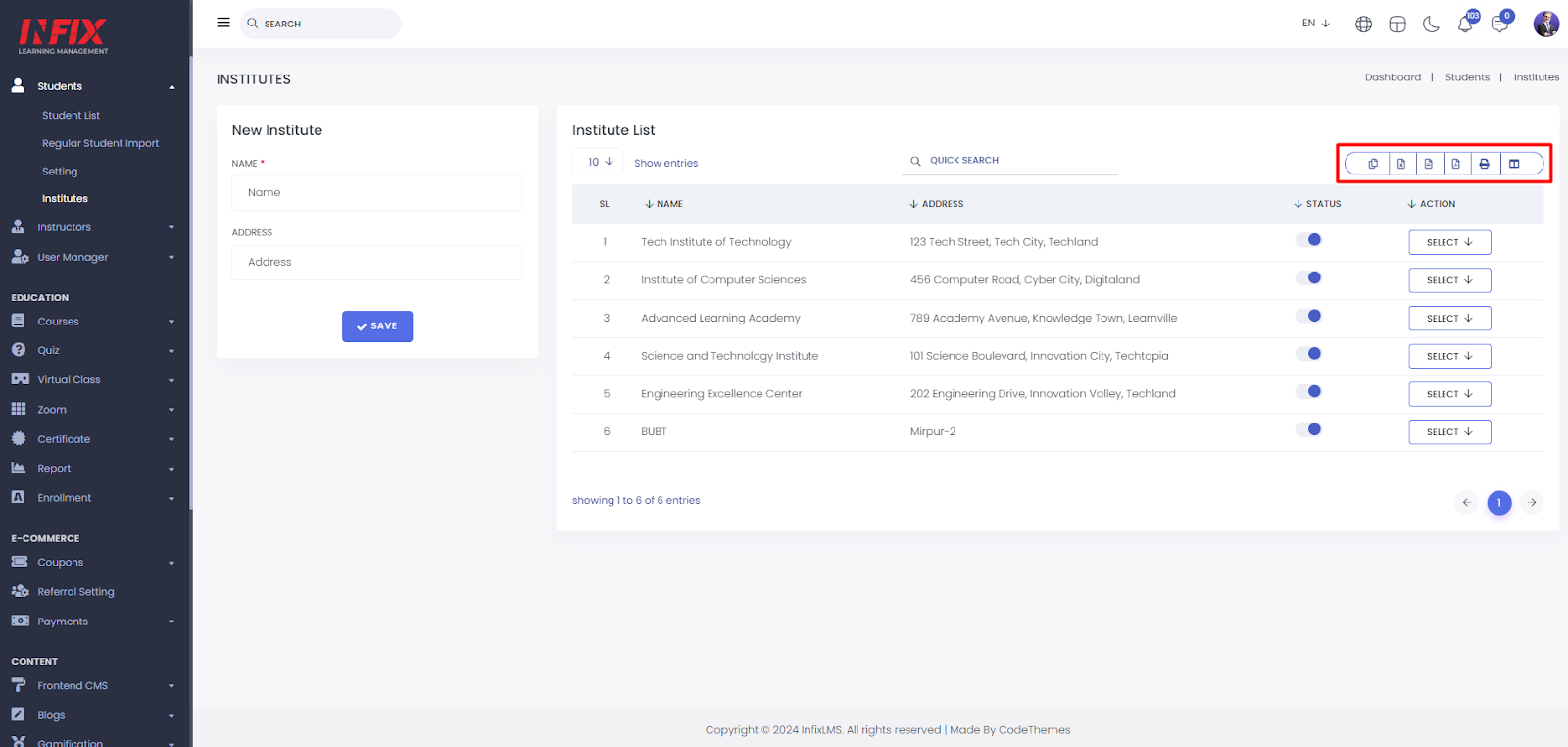Go to page 1 of pagination
The width and height of the screenshot is (1568, 747).
pos(1499,503)
